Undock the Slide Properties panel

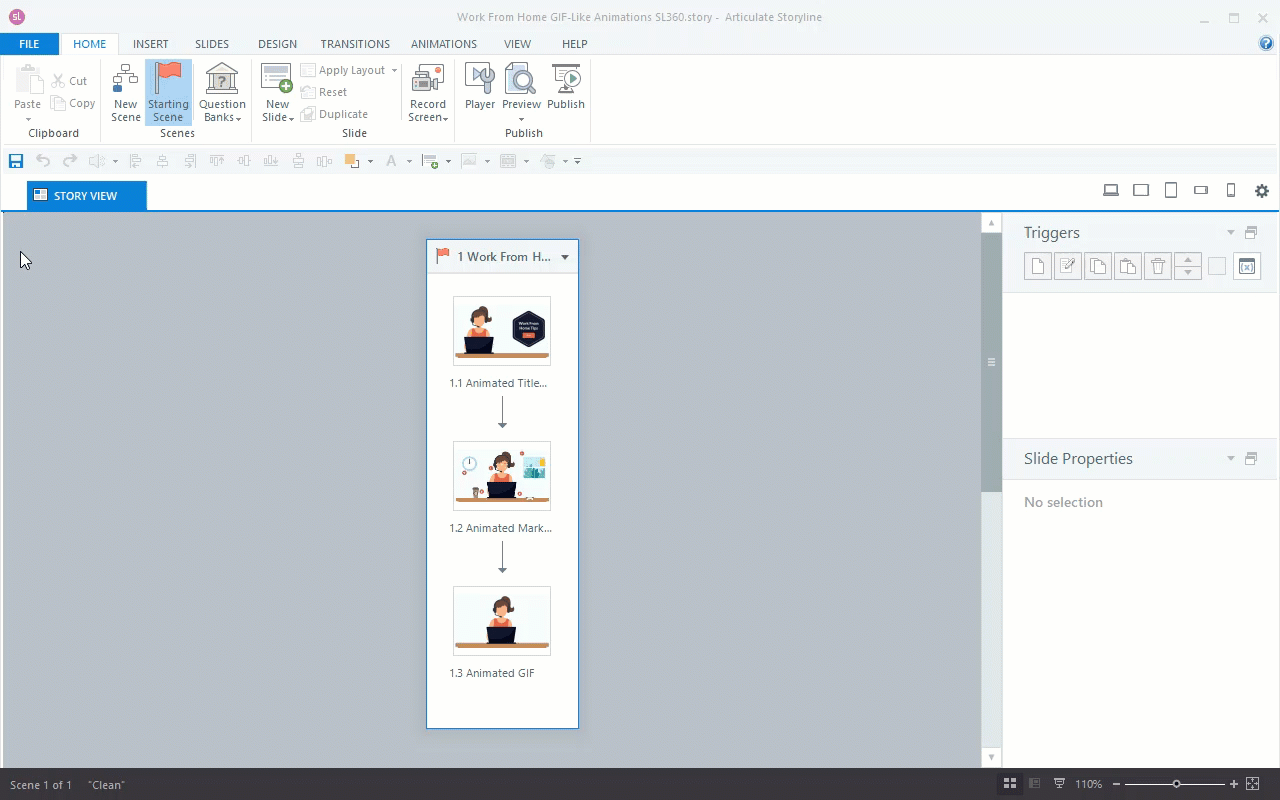click(x=1251, y=459)
